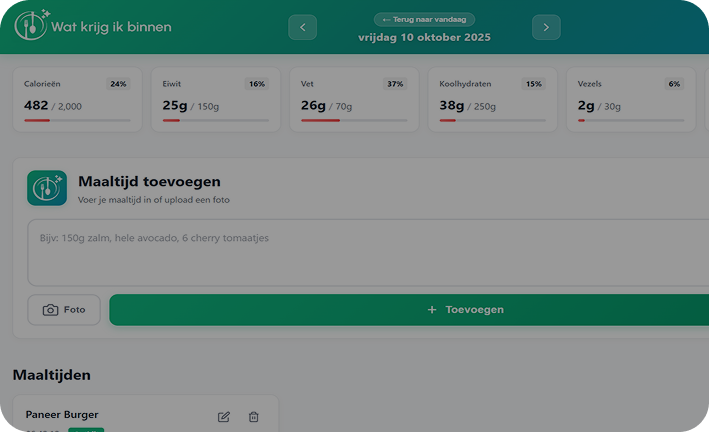Click the app logo in the header
This screenshot has height=432, width=709.
30,26
